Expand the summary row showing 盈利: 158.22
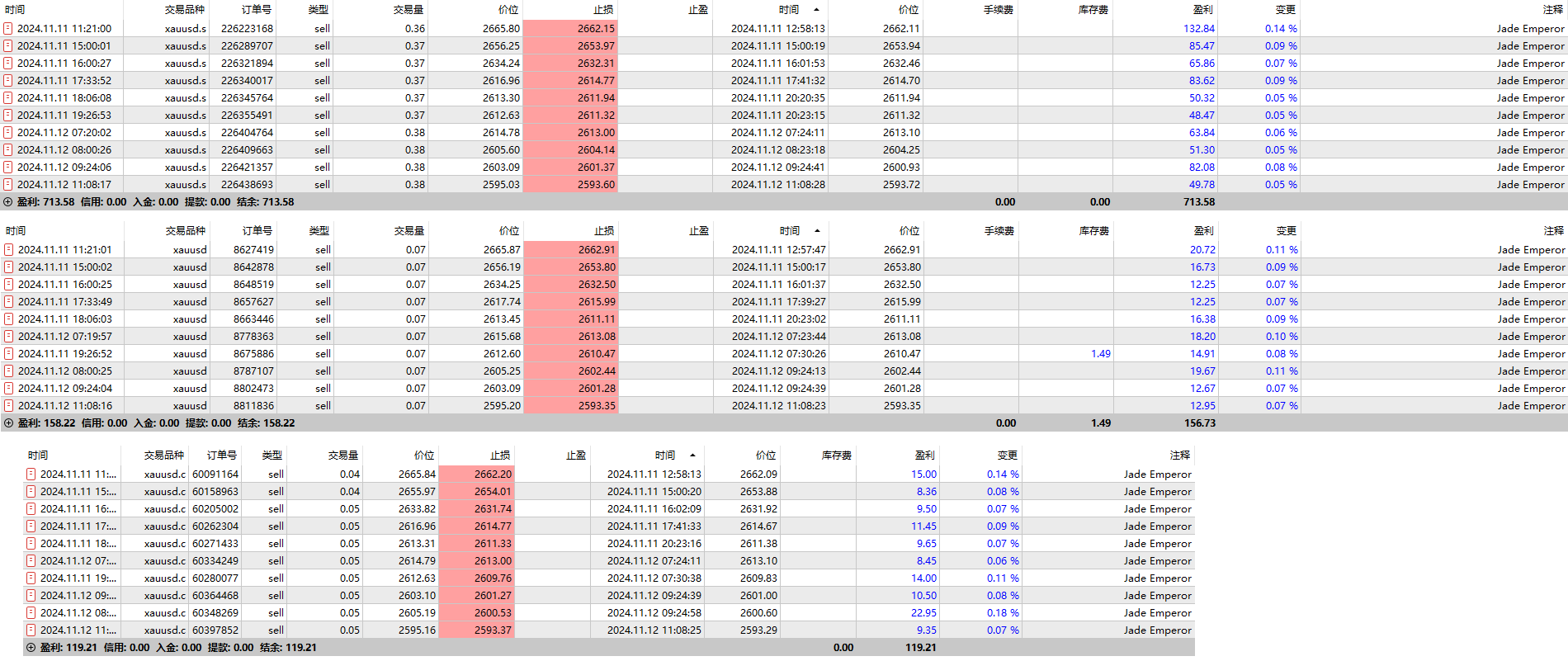 pyautogui.click(x=9, y=423)
